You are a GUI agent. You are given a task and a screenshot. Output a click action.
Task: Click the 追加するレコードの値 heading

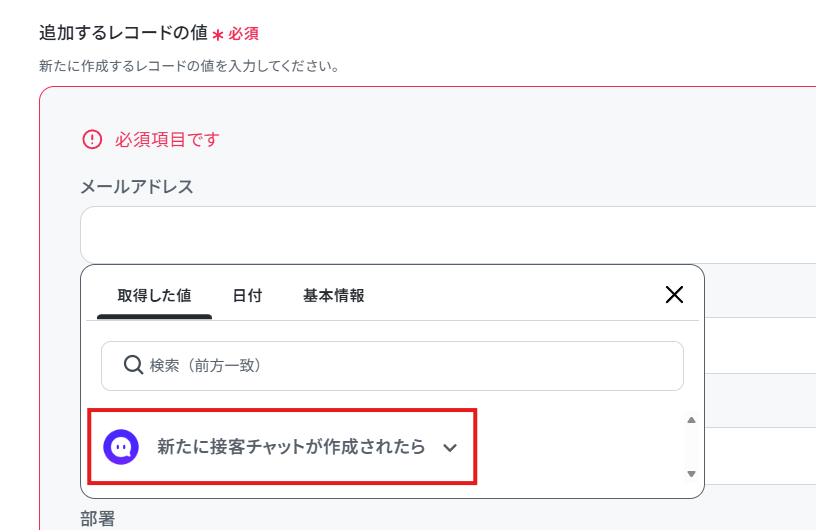coord(123,33)
